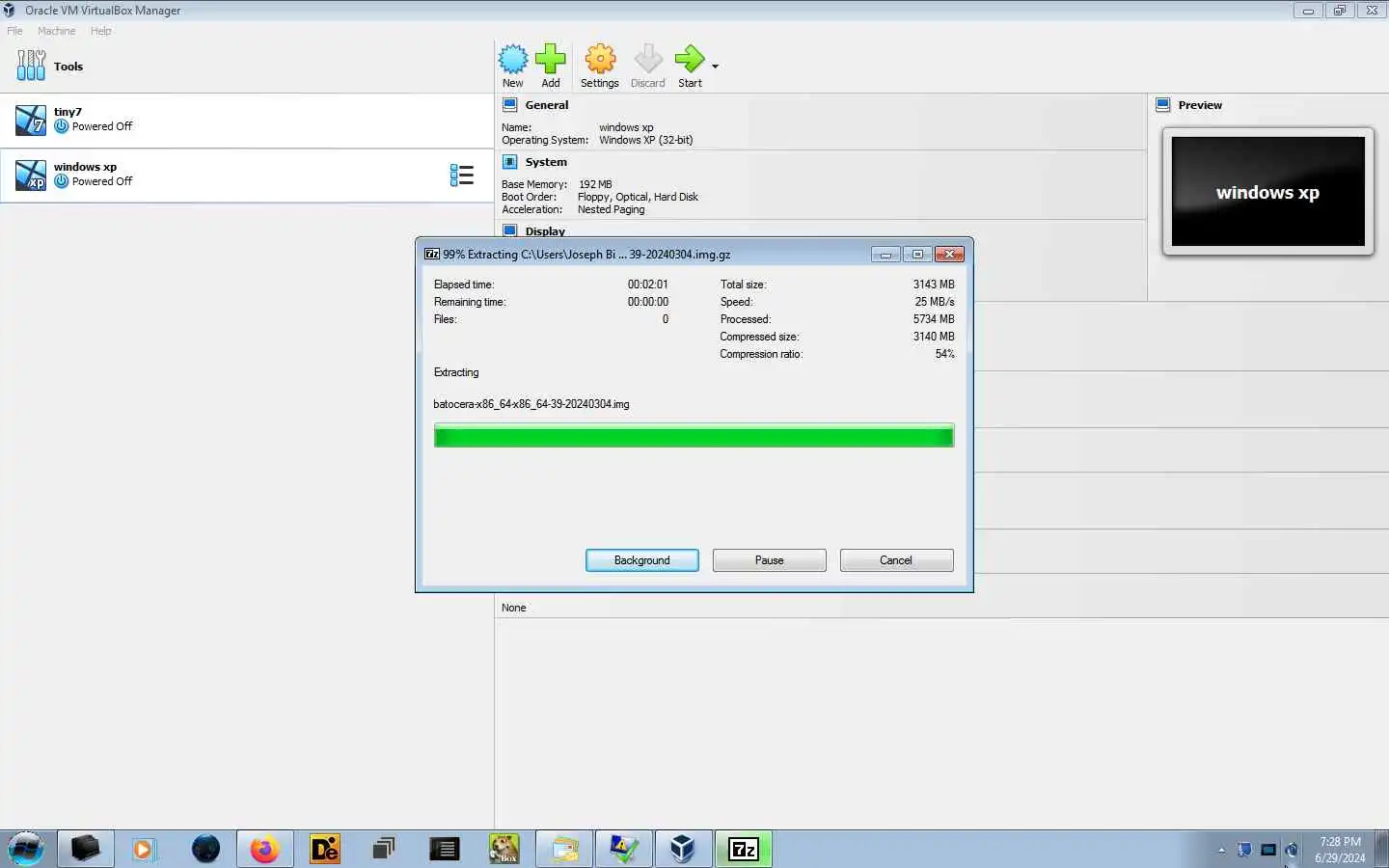The width and height of the screenshot is (1389, 868).
Task: Switch to 7-Zip in the taskbar
Action: 744,849
